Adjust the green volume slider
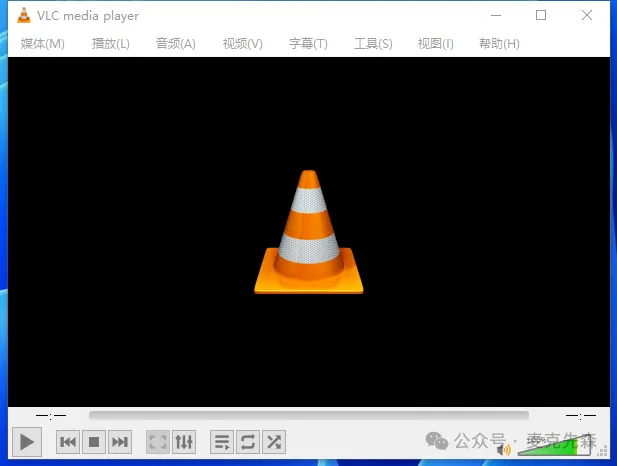Viewport: 617px width, 466px height. [x=554, y=447]
